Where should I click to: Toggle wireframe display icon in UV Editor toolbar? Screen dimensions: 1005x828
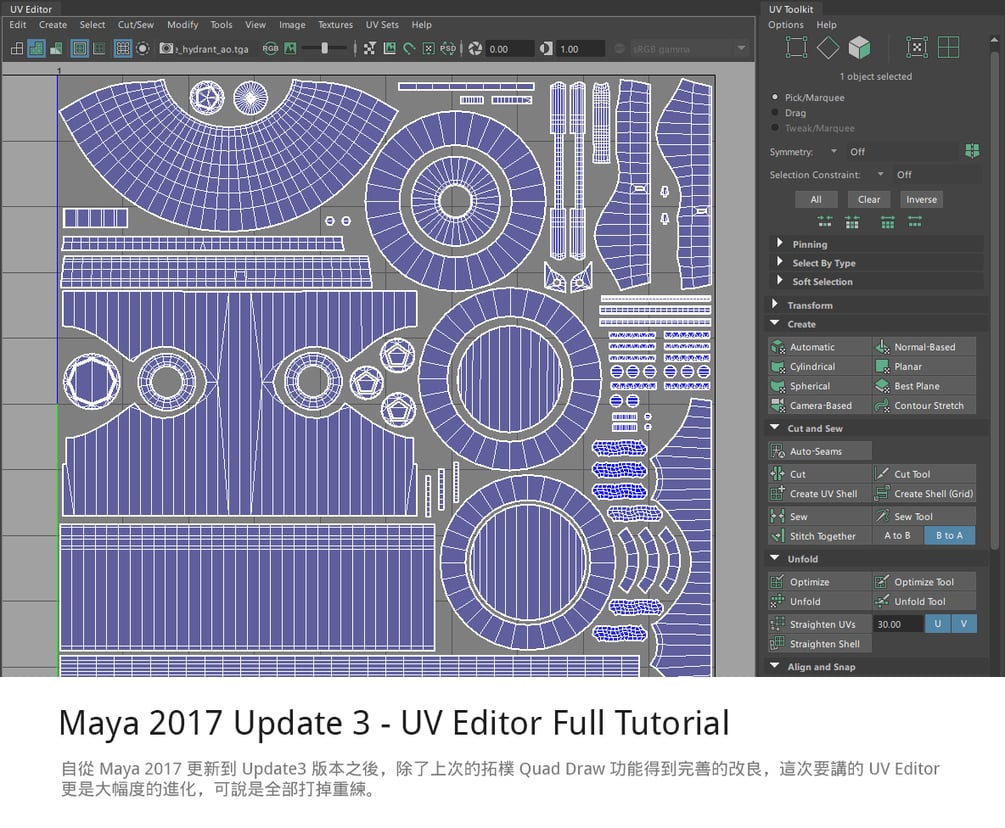pyautogui.click(x=17, y=49)
